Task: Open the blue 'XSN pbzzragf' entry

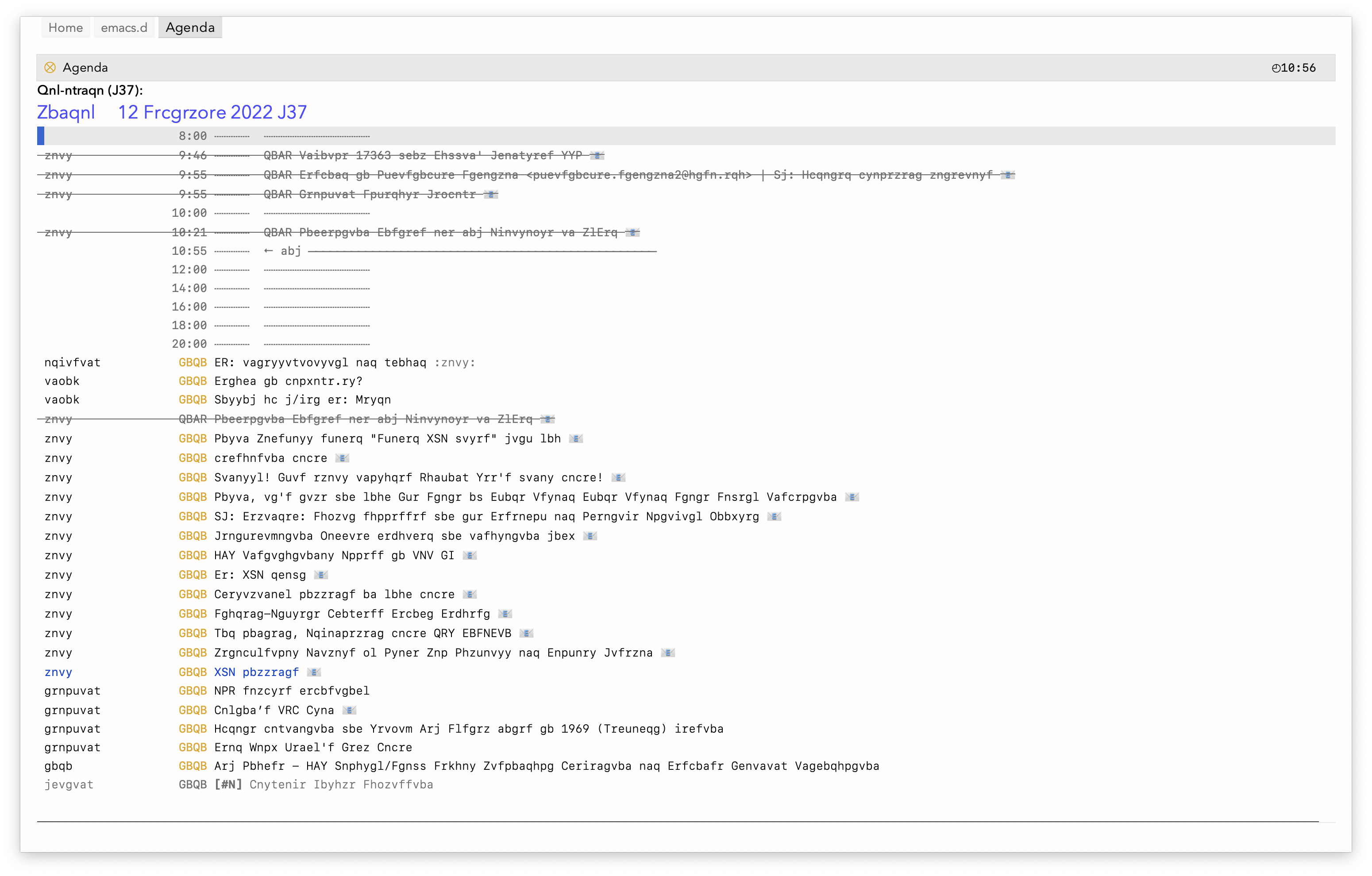Action: tap(256, 672)
